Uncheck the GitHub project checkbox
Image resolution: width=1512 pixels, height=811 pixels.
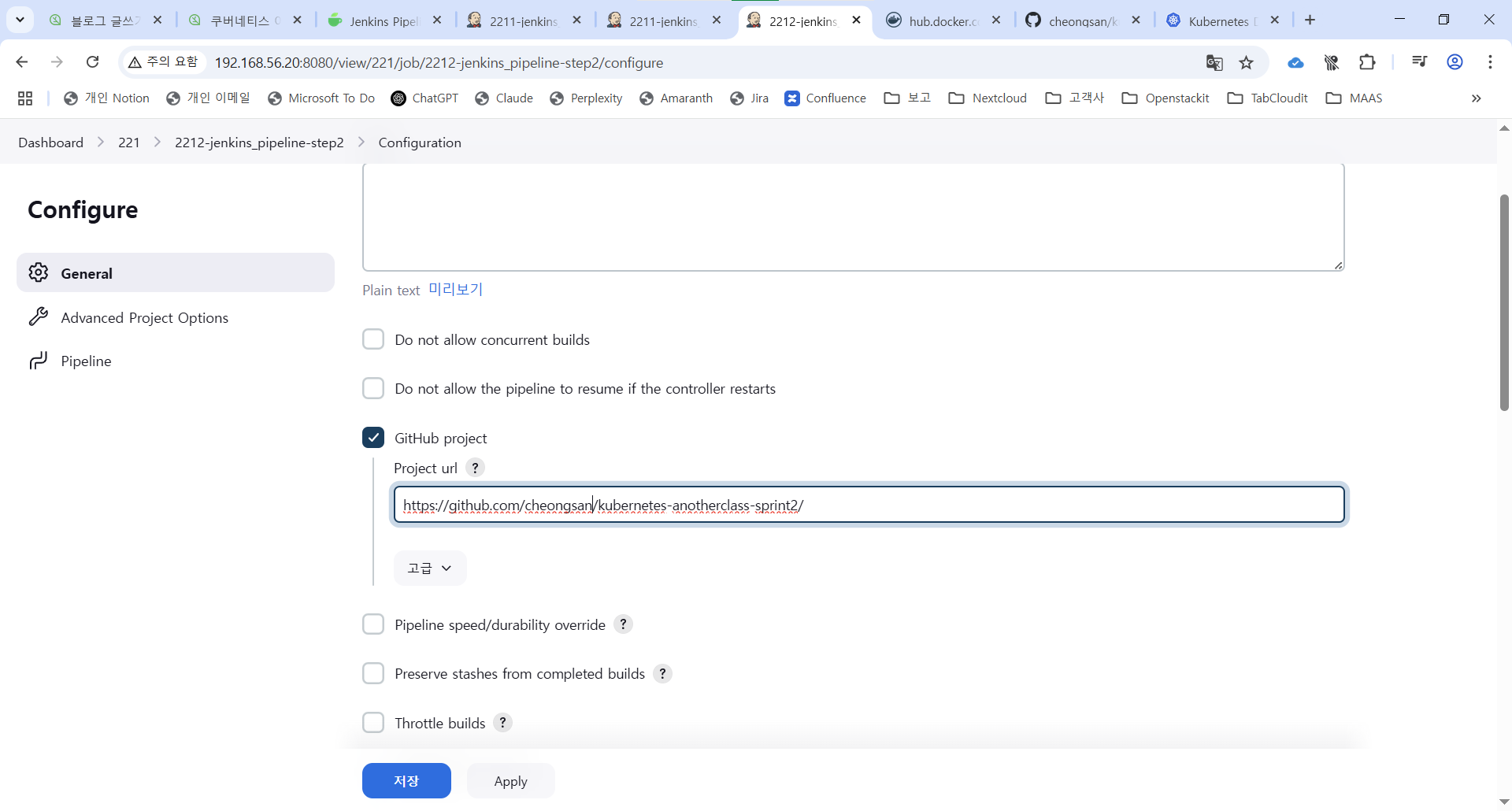point(373,438)
